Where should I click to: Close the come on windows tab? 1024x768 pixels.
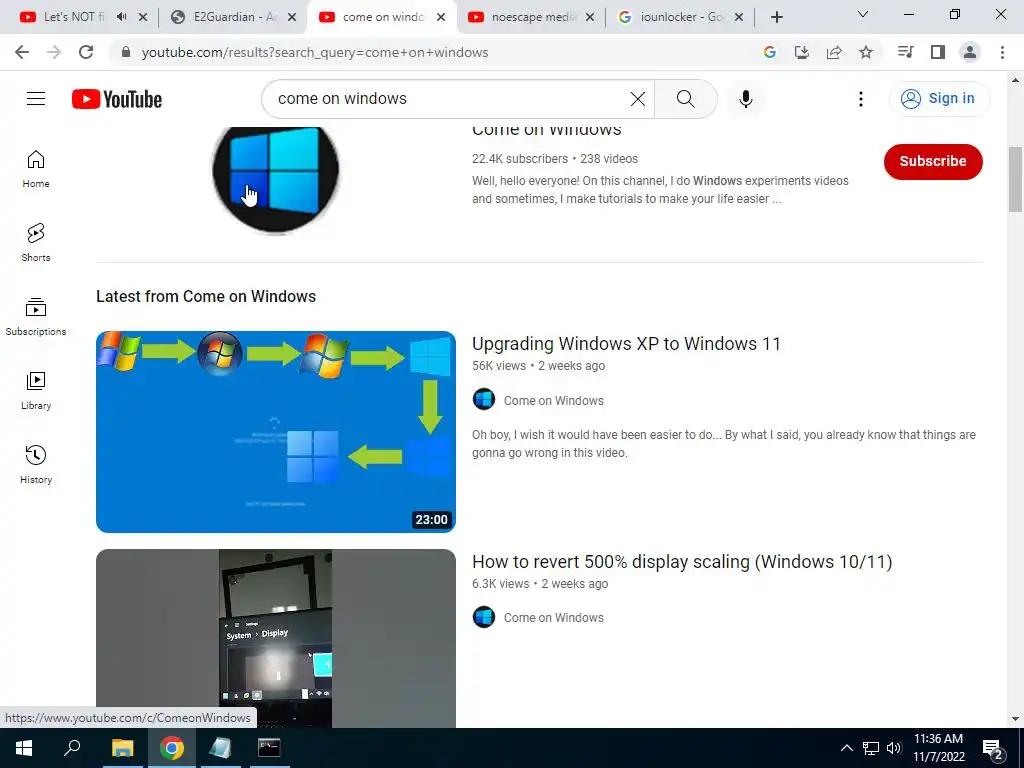(x=441, y=18)
